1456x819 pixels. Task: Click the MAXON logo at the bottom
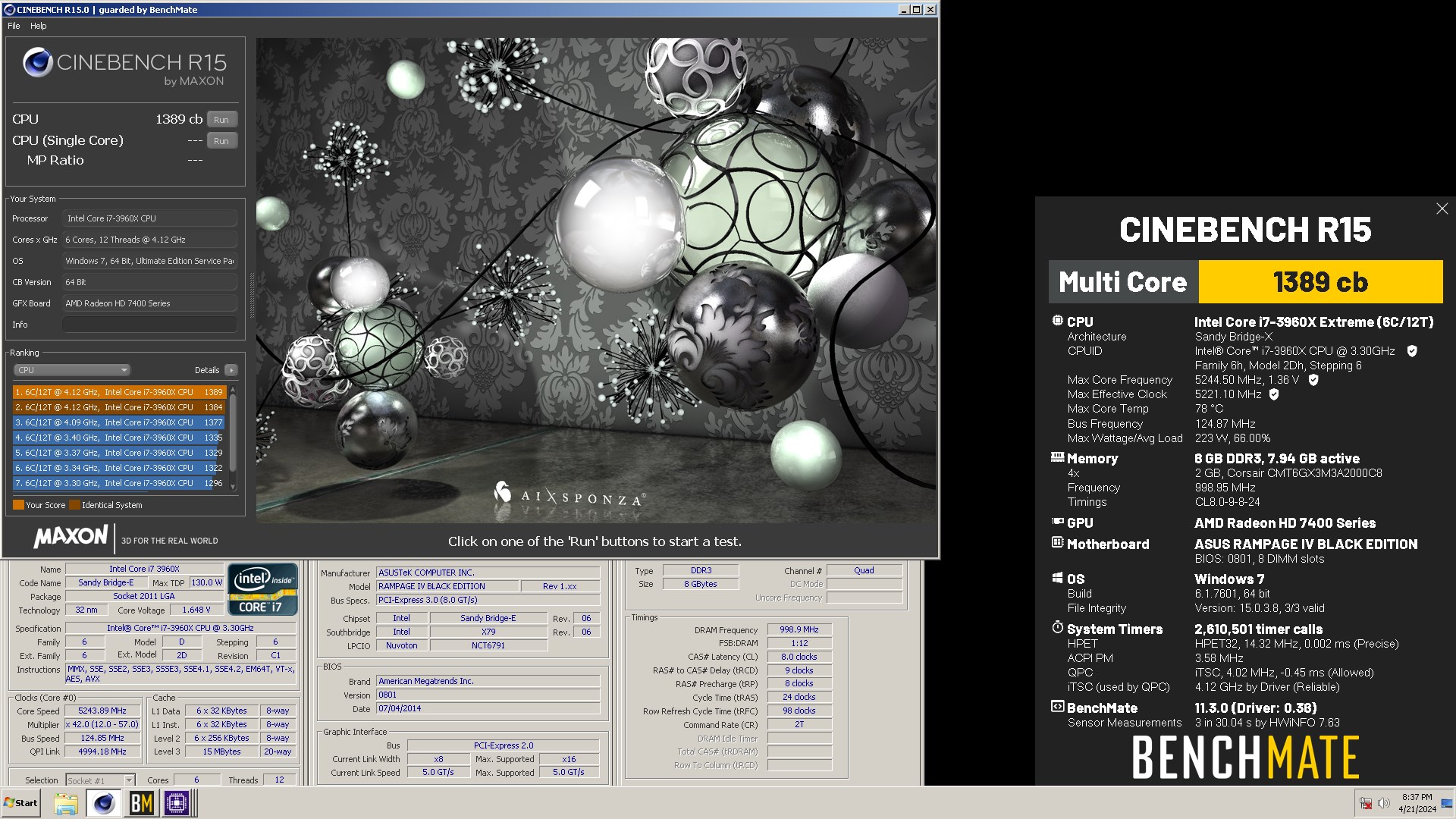[x=71, y=537]
